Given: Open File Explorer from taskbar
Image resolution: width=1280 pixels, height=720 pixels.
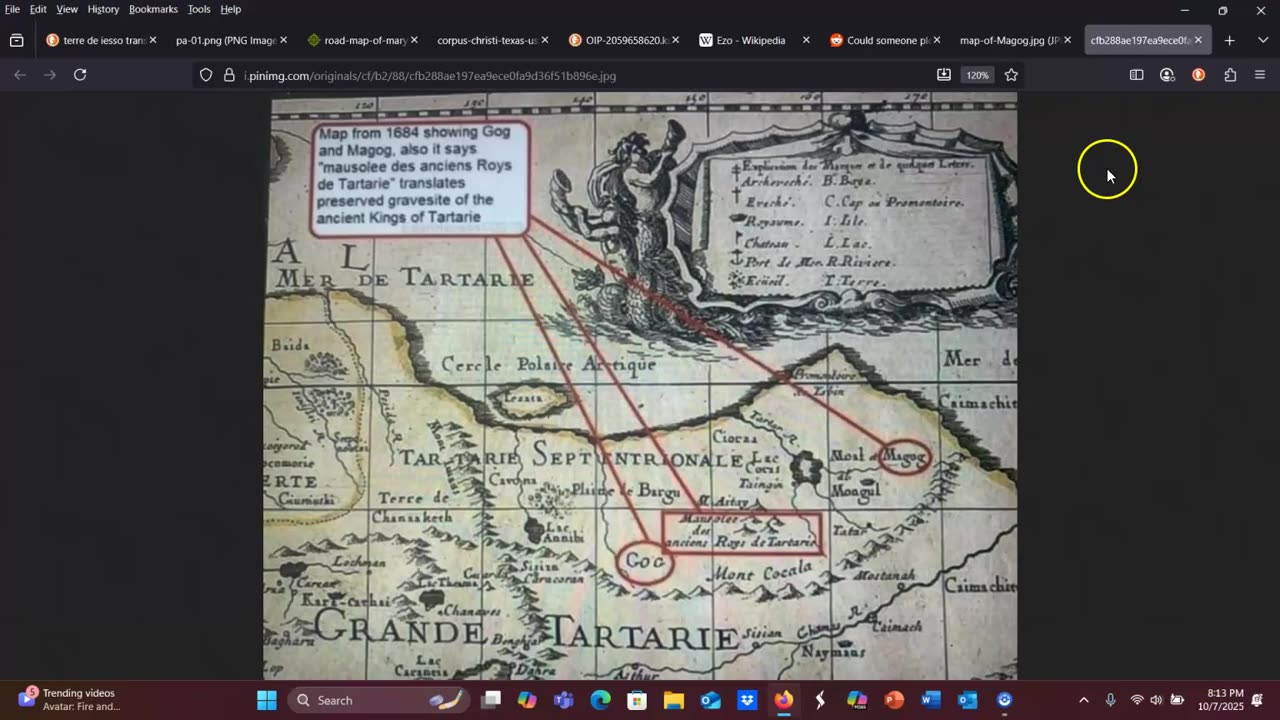Looking at the screenshot, I should pyautogui.click(x=673, y=700).
